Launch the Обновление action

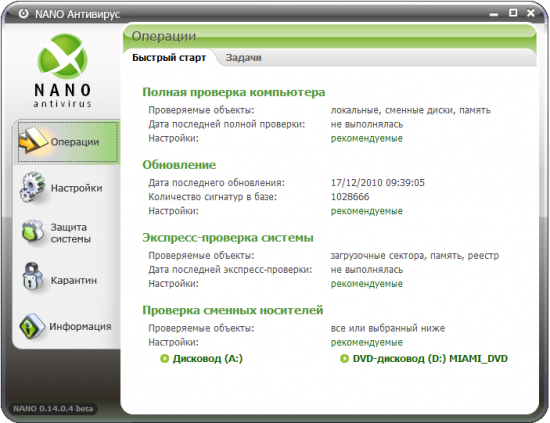tap(179, 165)
